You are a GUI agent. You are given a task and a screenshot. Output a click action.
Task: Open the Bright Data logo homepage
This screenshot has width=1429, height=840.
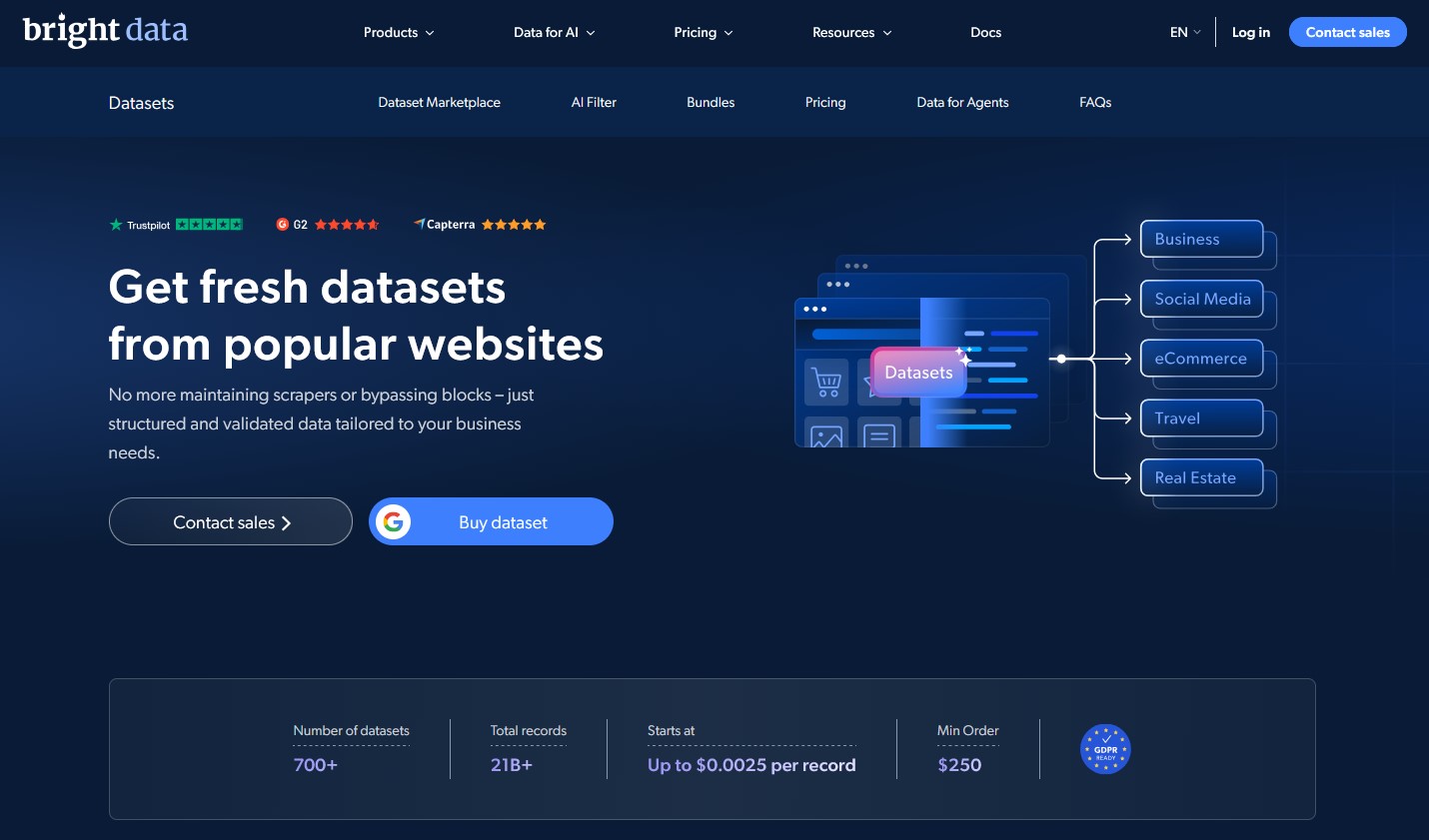(105, 31)
